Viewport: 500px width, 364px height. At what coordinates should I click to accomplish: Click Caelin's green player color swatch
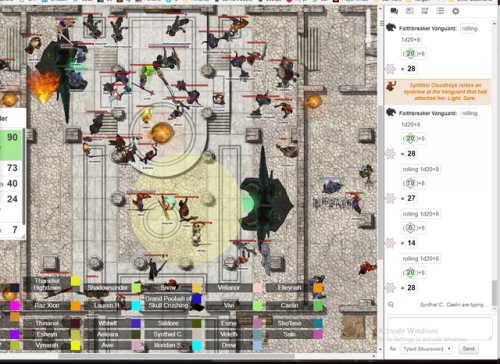[318, 305]
